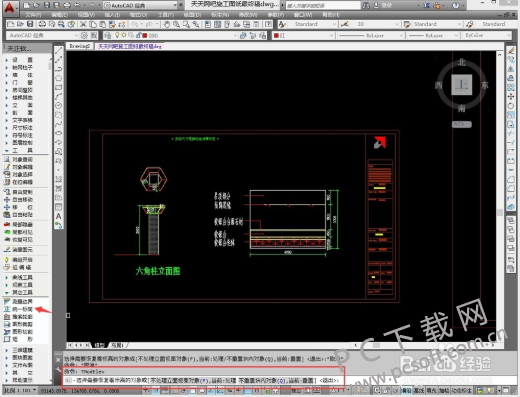Open the 文件(F) menu
520x397 pixels.
[x=33, y=15]
